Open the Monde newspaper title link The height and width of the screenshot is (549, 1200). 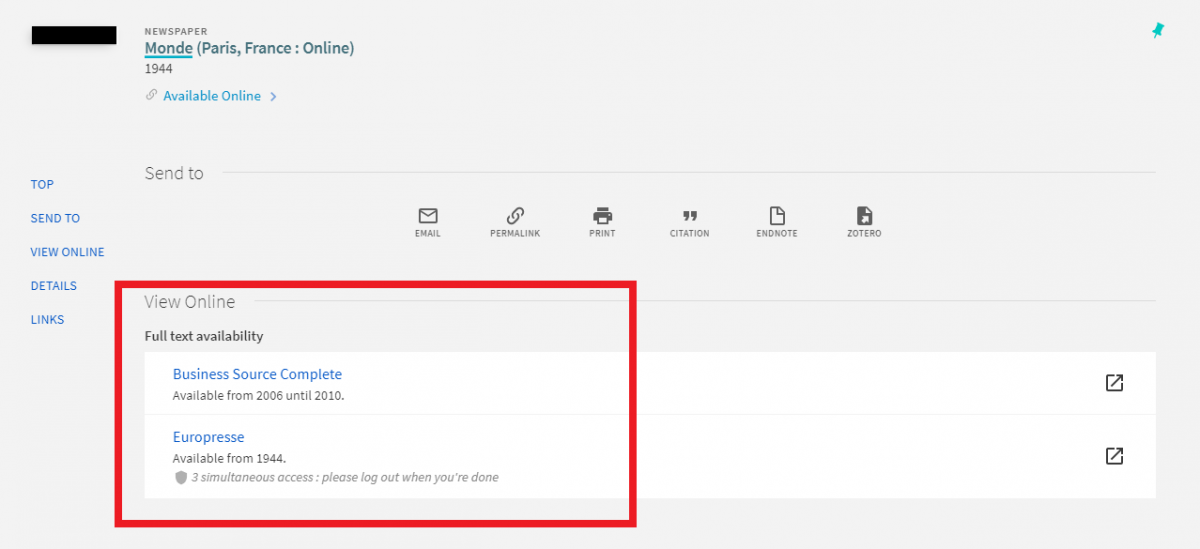(249, 48)
